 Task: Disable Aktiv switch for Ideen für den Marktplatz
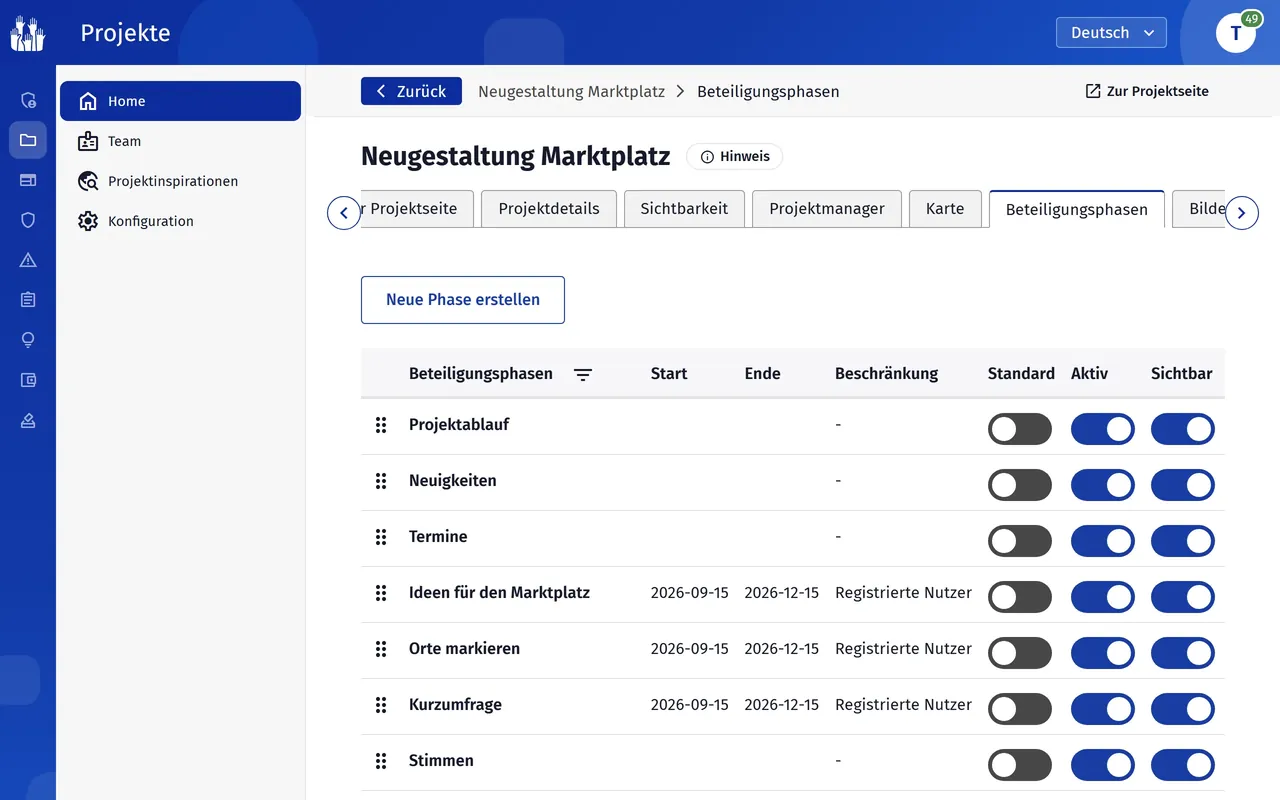click(1103, 598)
